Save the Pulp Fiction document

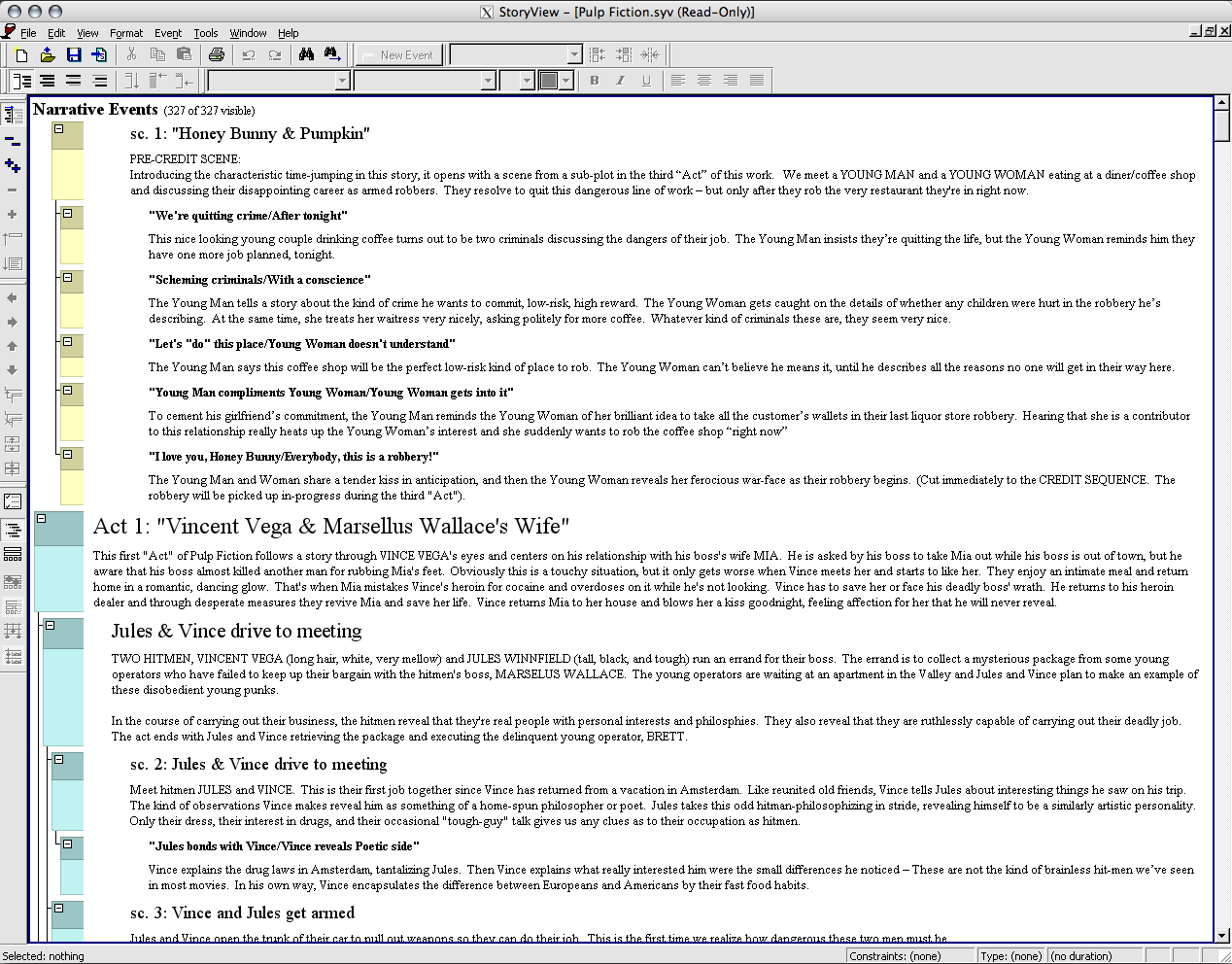coord(73,54)
